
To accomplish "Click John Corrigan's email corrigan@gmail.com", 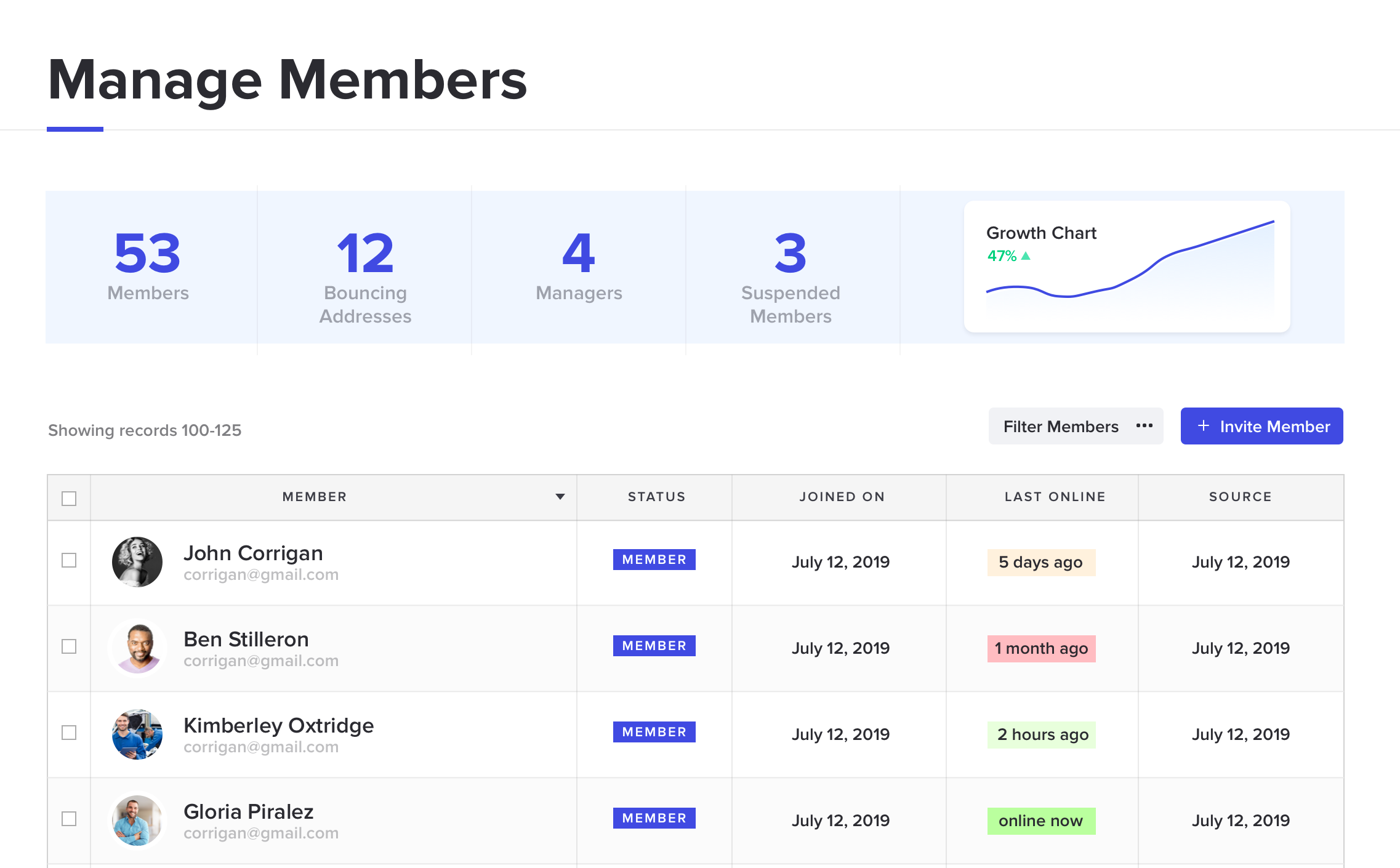I will pyautogui.click(x=261, y=575).
